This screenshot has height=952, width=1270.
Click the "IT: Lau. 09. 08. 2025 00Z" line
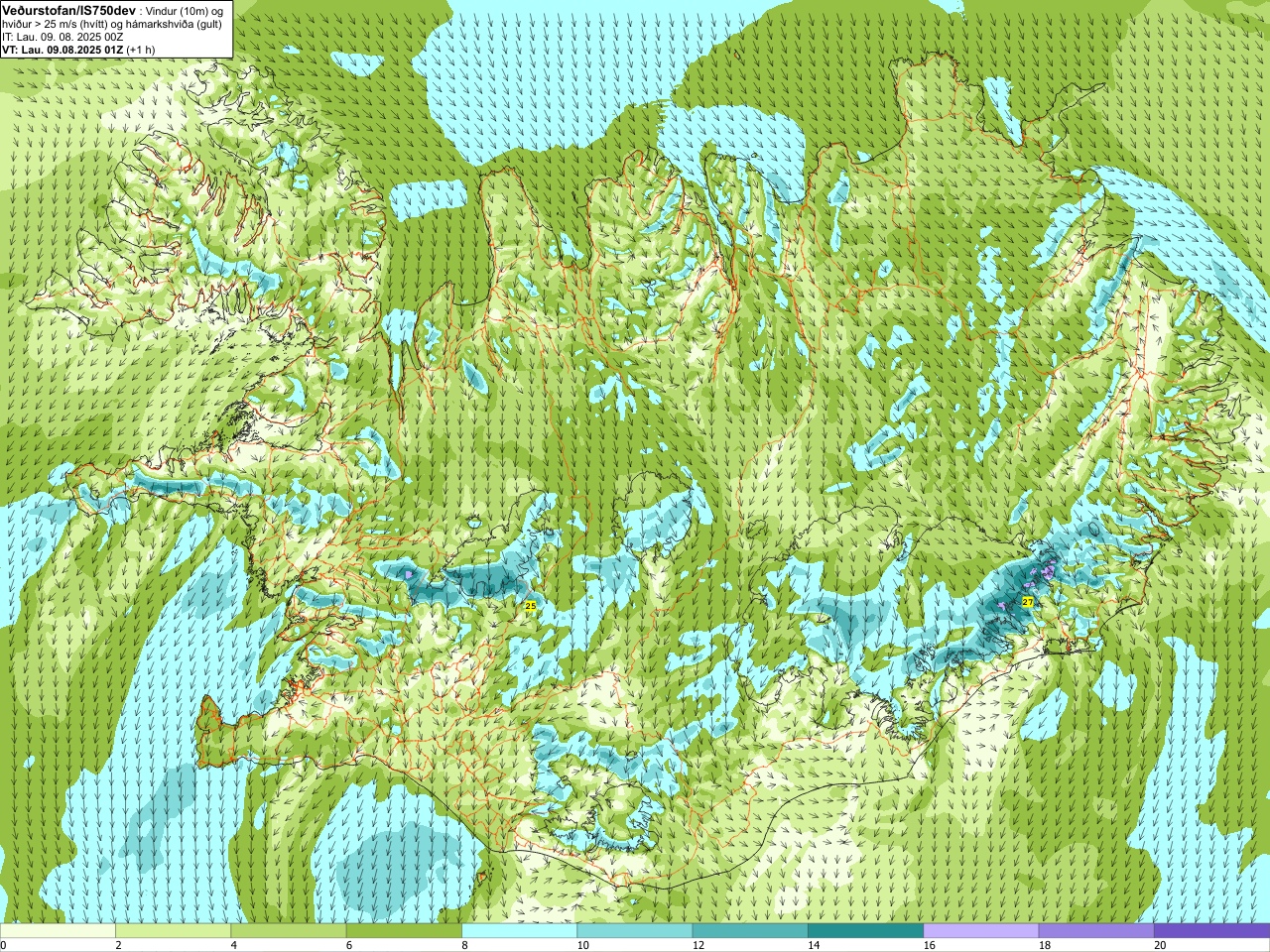(x=63, y=36)
